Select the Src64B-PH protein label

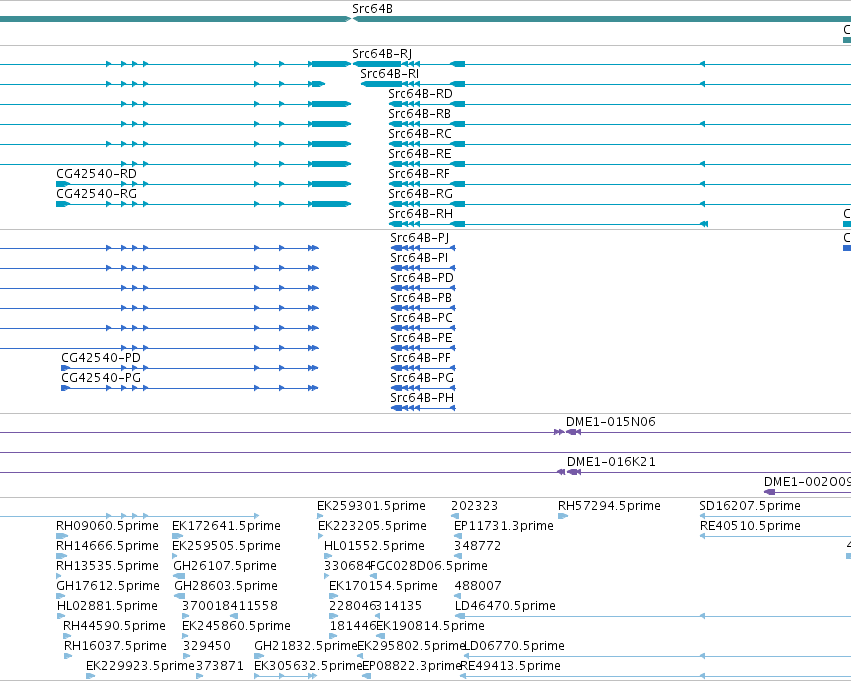click(x=422, y=398)
